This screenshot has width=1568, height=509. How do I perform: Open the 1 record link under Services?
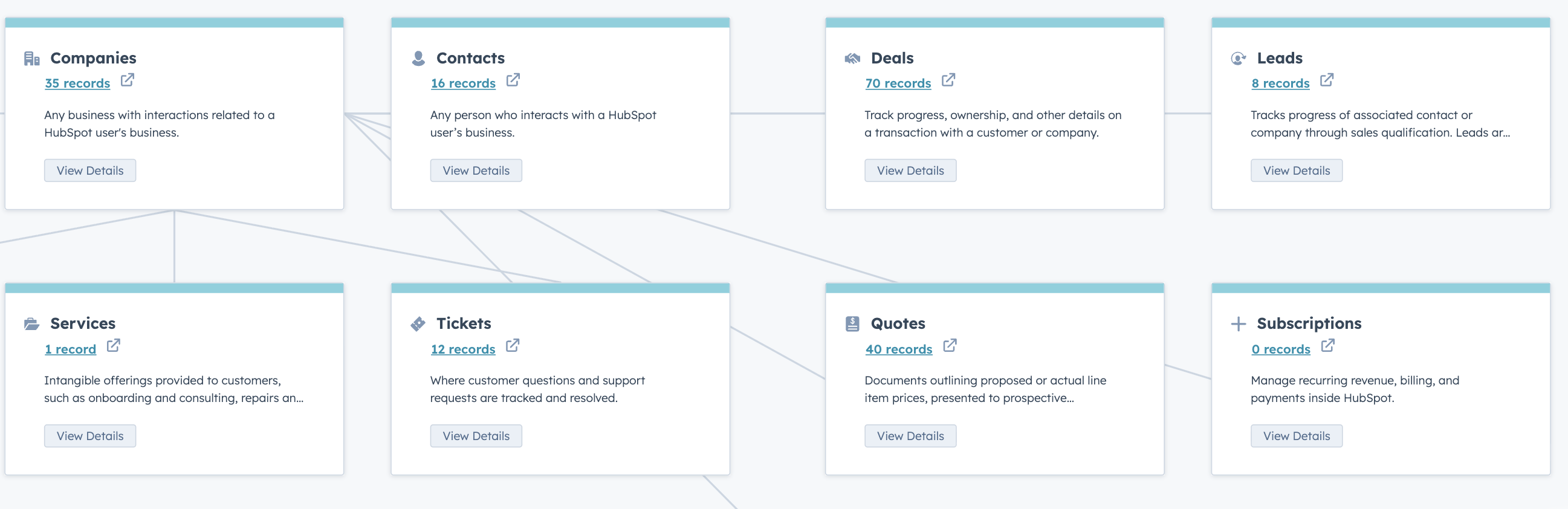pos(70,349)
